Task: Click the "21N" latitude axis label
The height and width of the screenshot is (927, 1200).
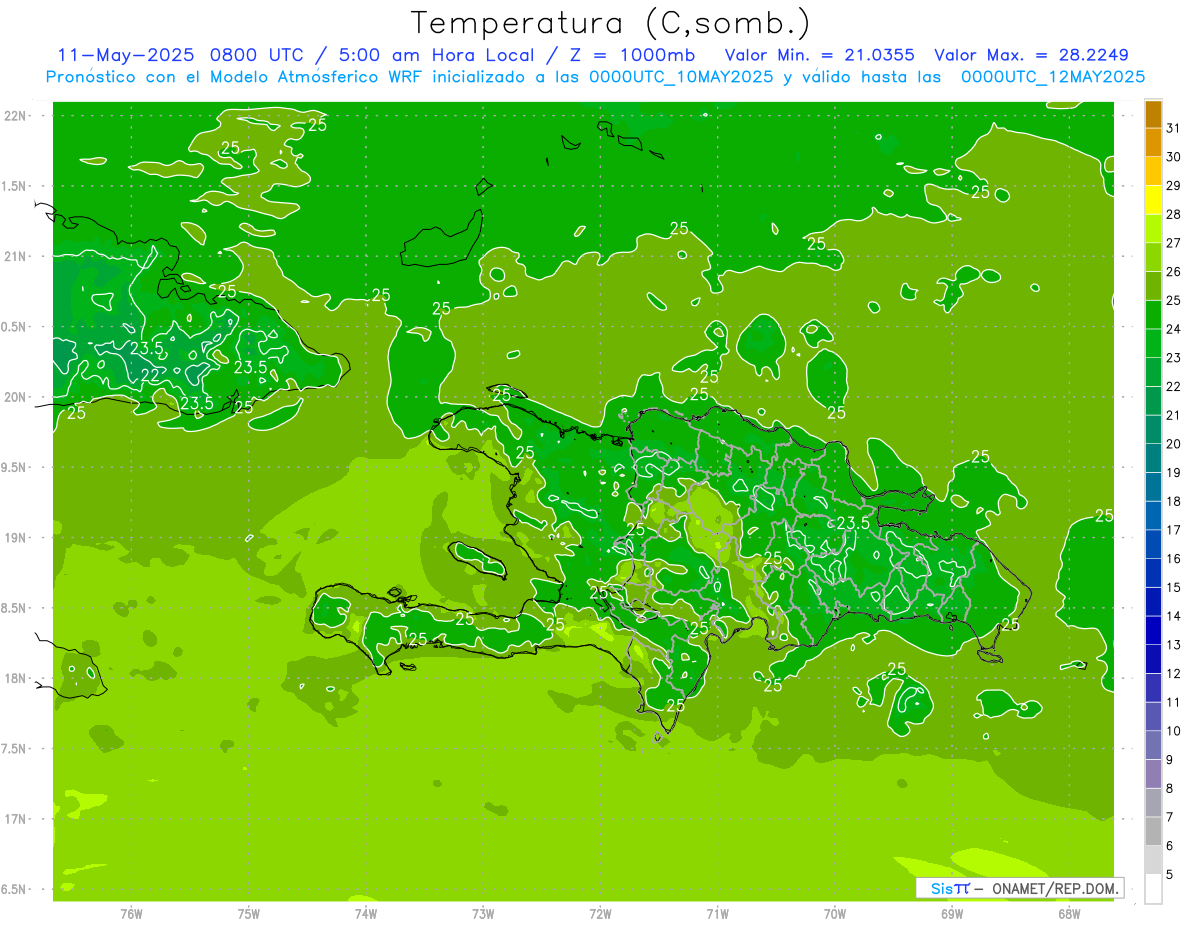Action: [14, 257]
